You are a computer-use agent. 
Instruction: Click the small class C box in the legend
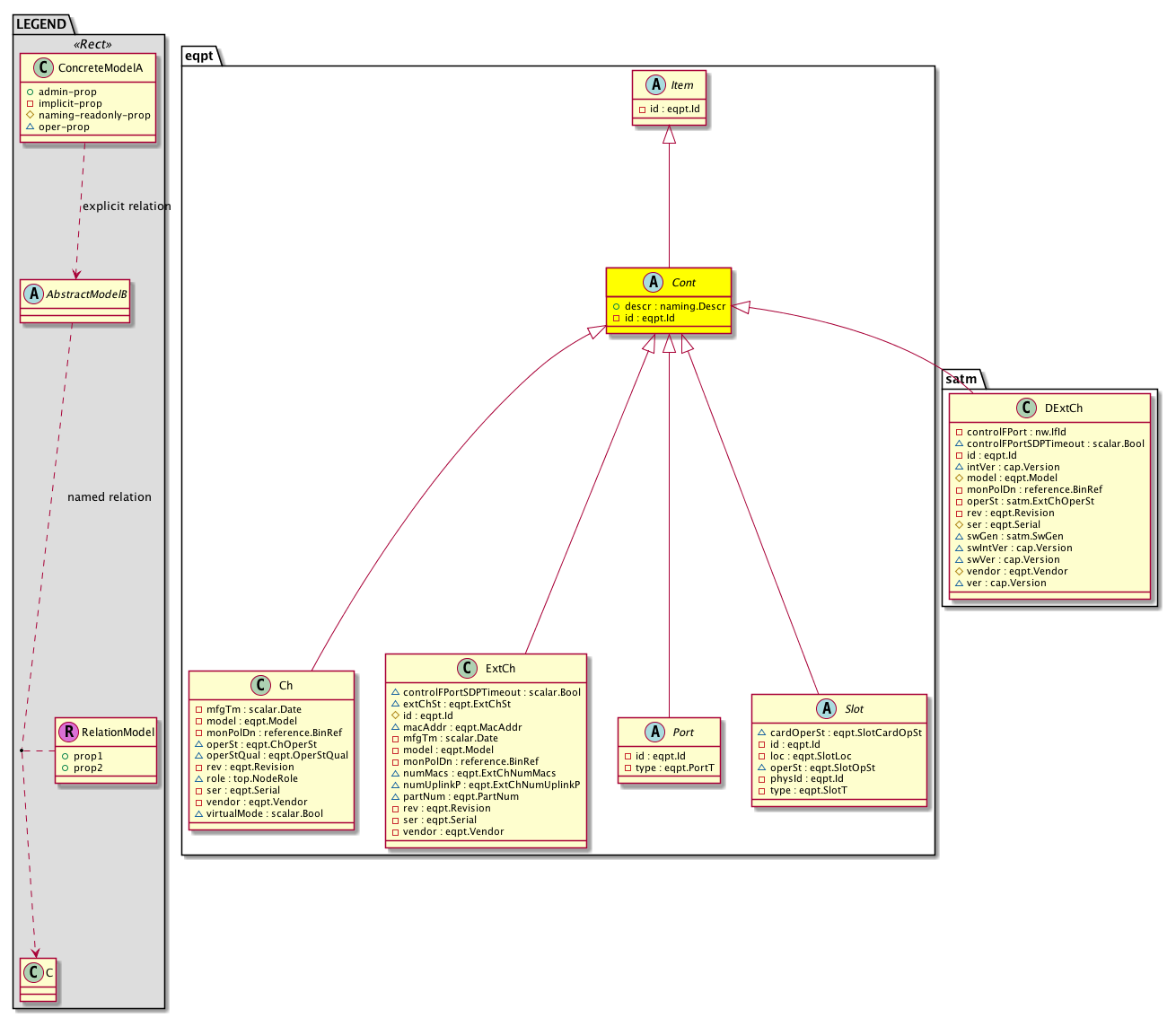[38, 979]
